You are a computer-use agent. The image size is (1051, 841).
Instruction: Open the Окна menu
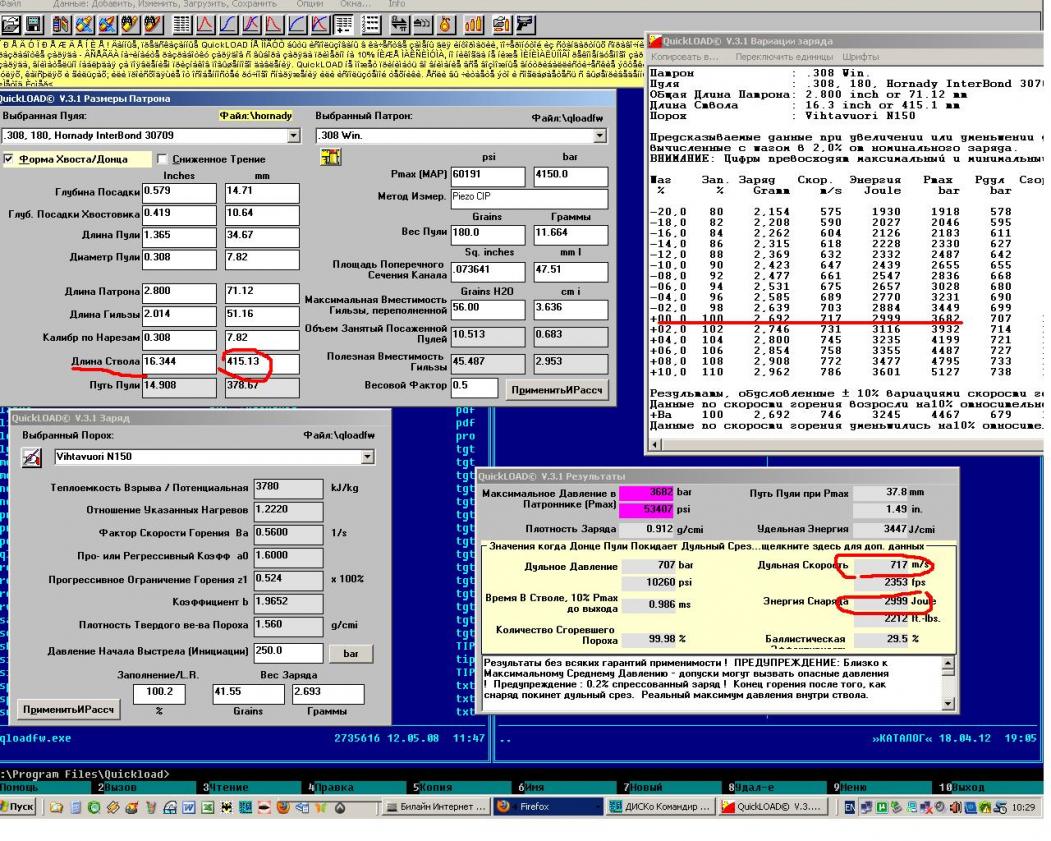coord(351,4)
